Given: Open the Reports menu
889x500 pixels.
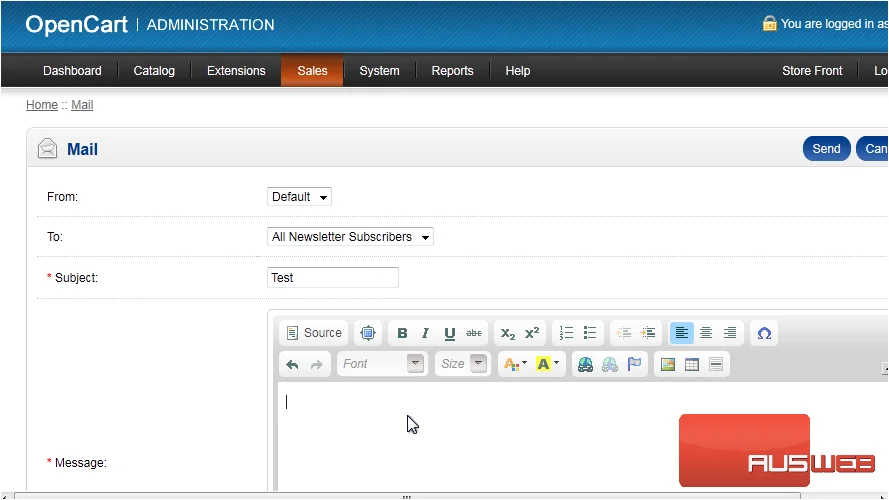Looking at the screenshot, I should click(452, 71).
